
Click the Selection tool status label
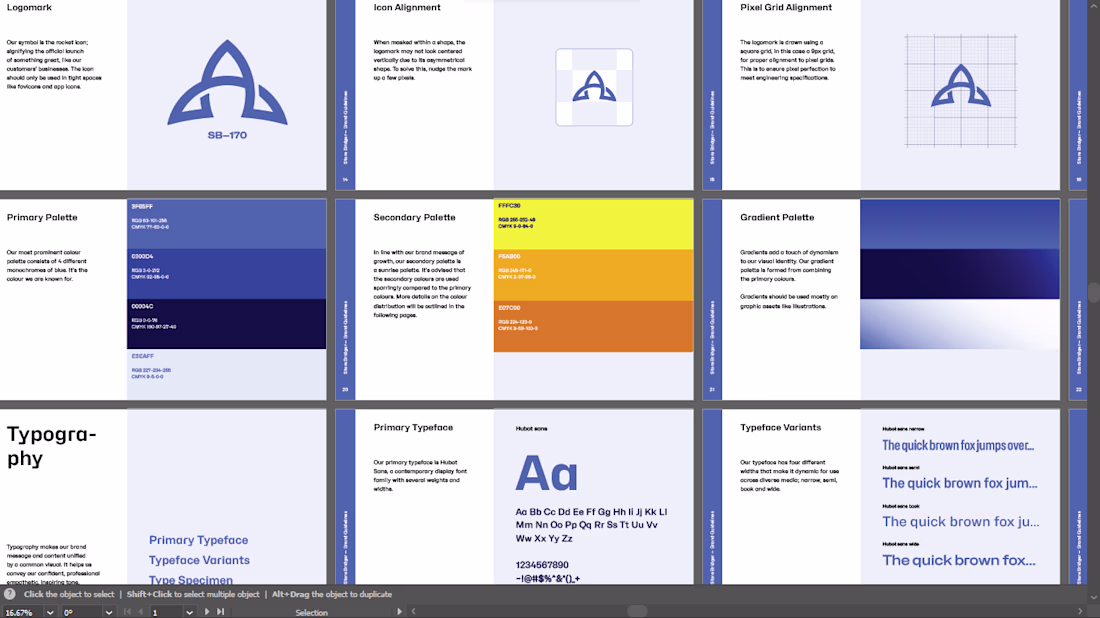click(311, 612)
